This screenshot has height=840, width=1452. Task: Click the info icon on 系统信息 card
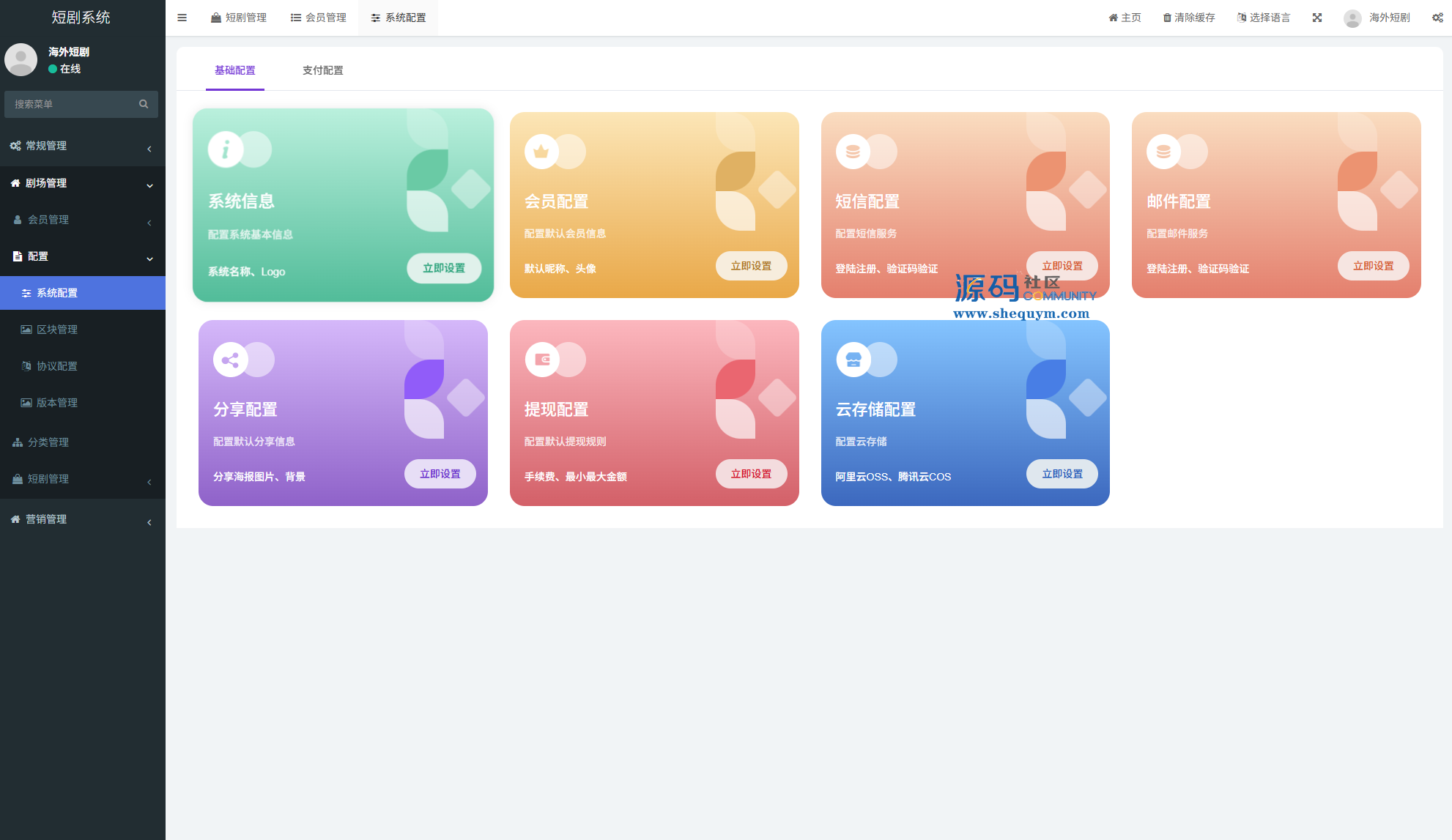[226, 149]
